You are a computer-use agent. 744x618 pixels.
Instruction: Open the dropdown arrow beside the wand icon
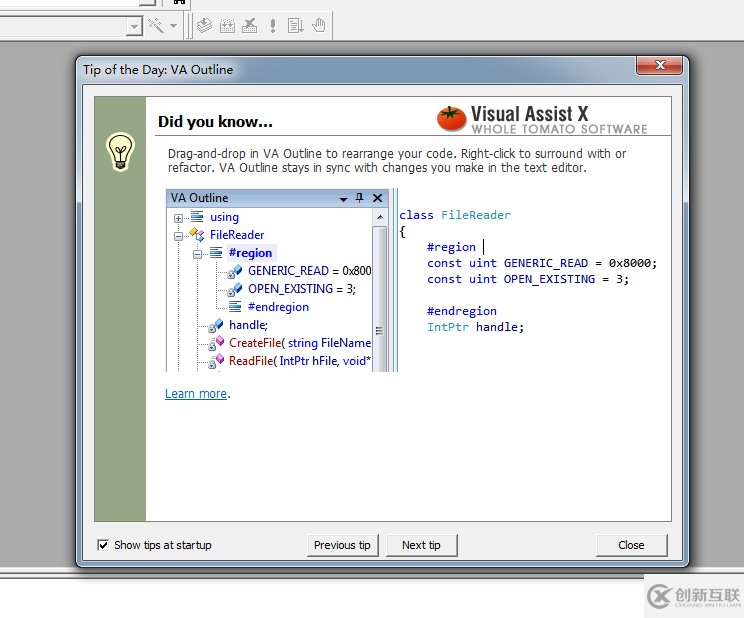[x=174, y=26]
